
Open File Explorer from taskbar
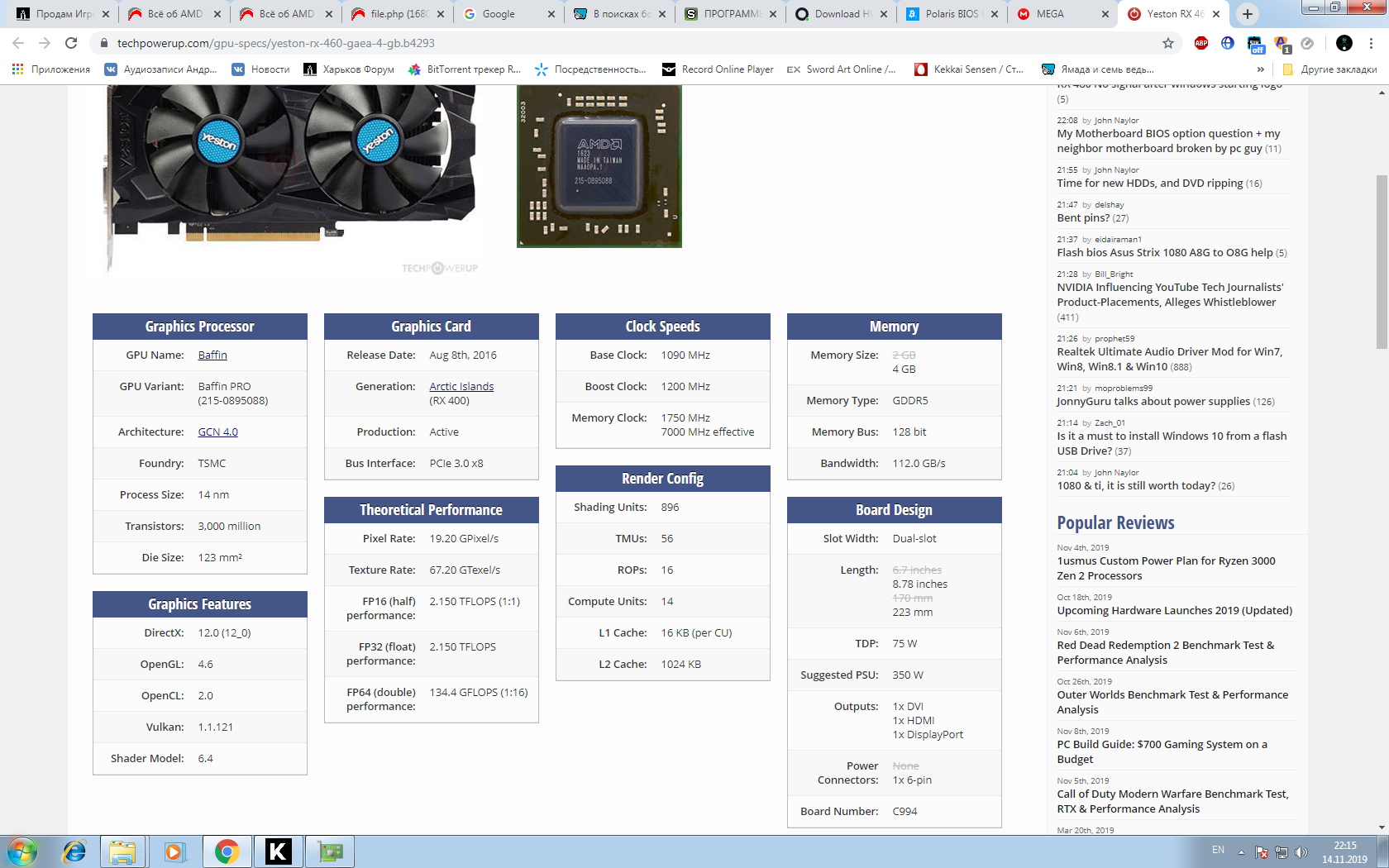pyautogui.click(x=122, y=851)
